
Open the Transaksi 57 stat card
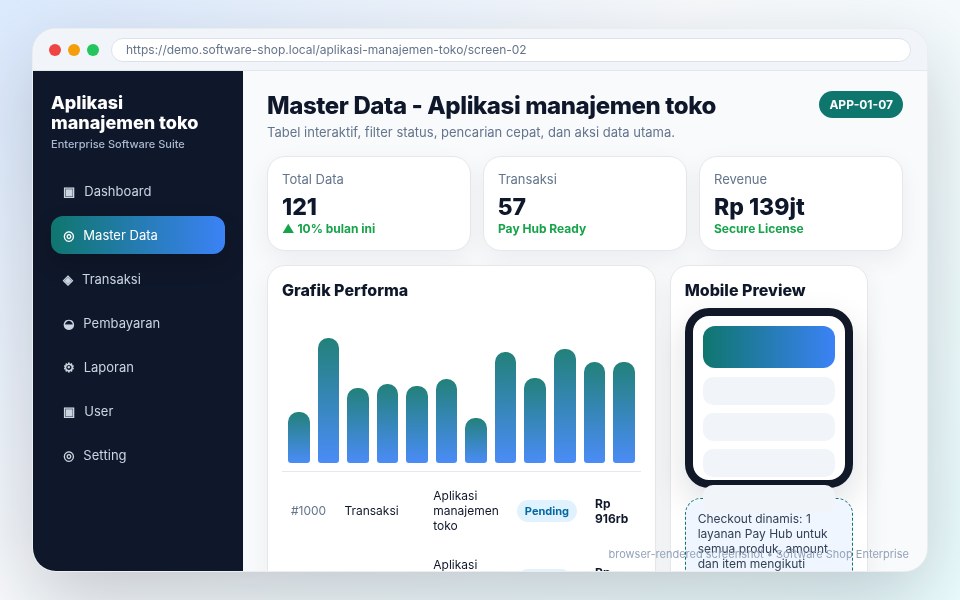tap(585, 203)
